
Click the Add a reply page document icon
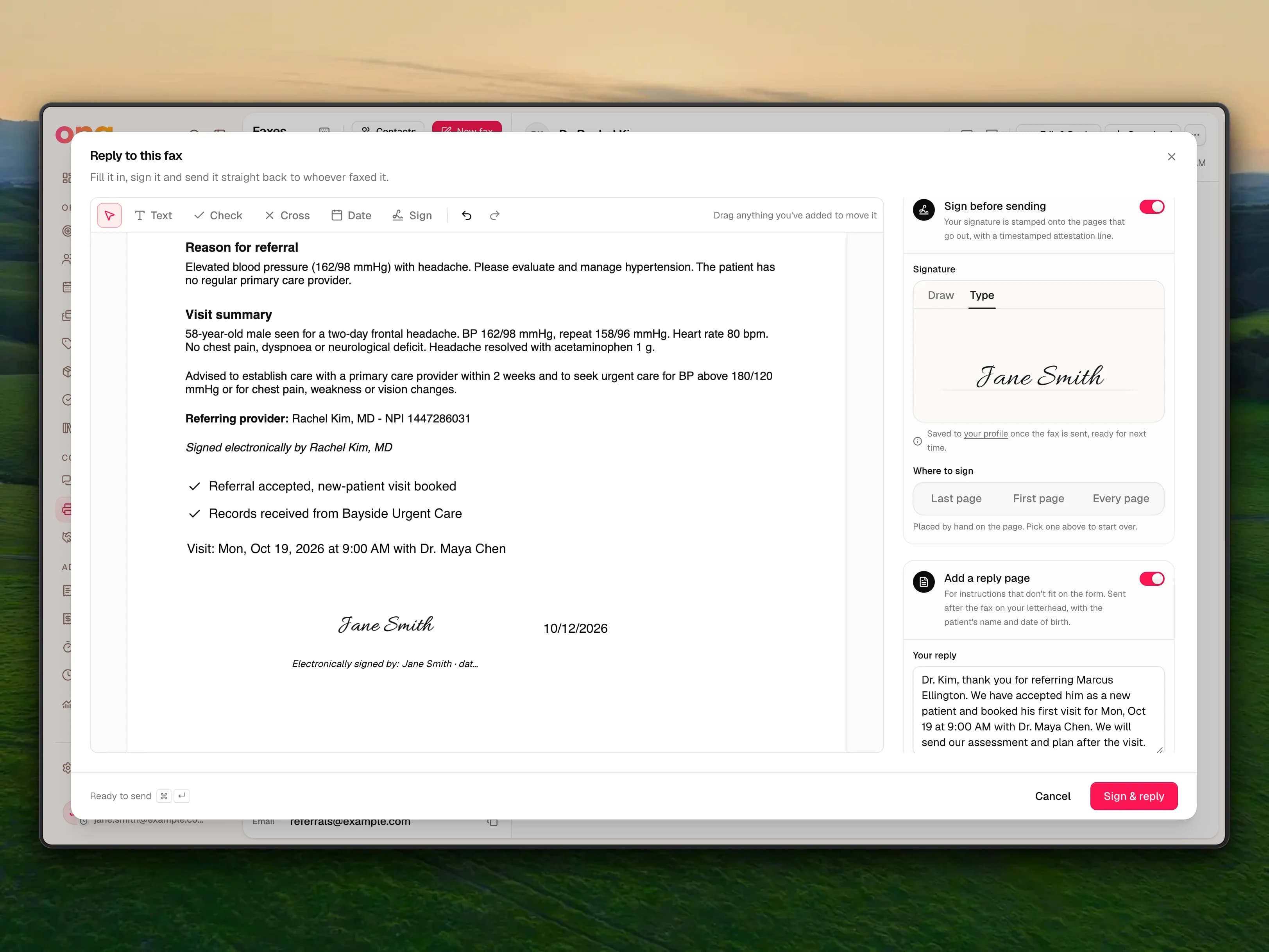coord(924,582)
